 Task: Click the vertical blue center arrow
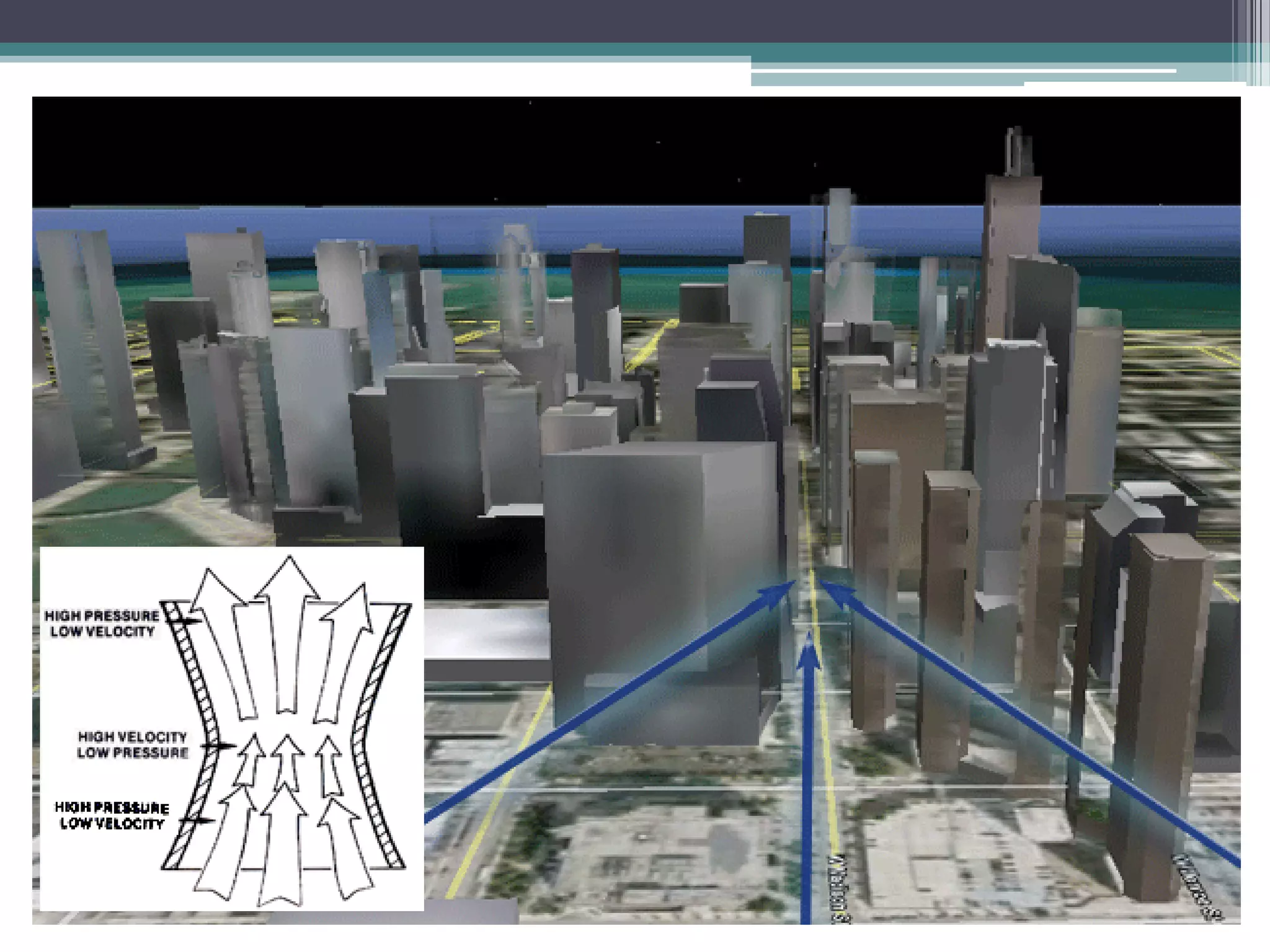[x=807, y=775]
